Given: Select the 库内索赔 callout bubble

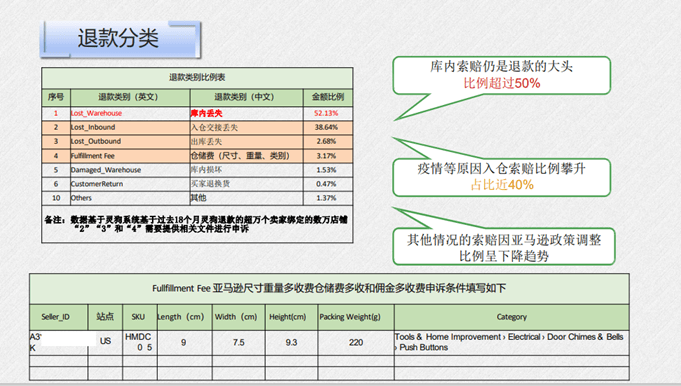Looking at the screenshot, I should coord(502,75).
